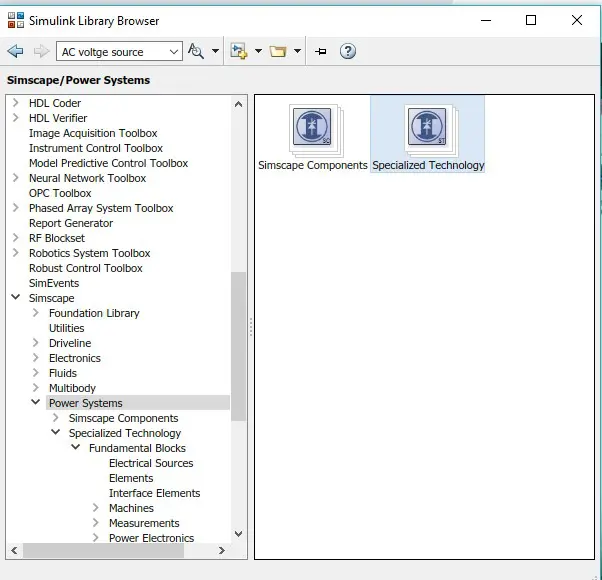Expand the Robotics System Toolbox node
The width and height of the screenshot is (602, 580).
[15, 253]
